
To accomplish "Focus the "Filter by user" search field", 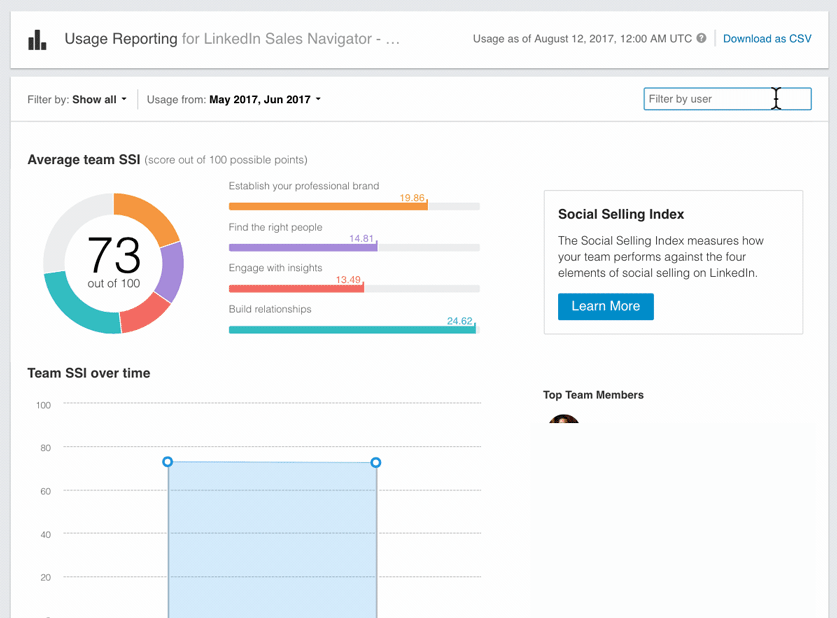I will click(x=710, y=99).
